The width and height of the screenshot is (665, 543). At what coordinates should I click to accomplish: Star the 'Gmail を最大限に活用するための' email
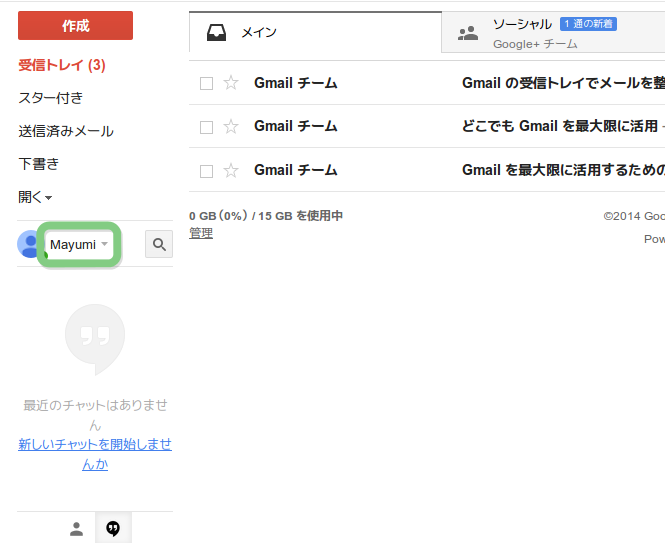click(231, 170)
